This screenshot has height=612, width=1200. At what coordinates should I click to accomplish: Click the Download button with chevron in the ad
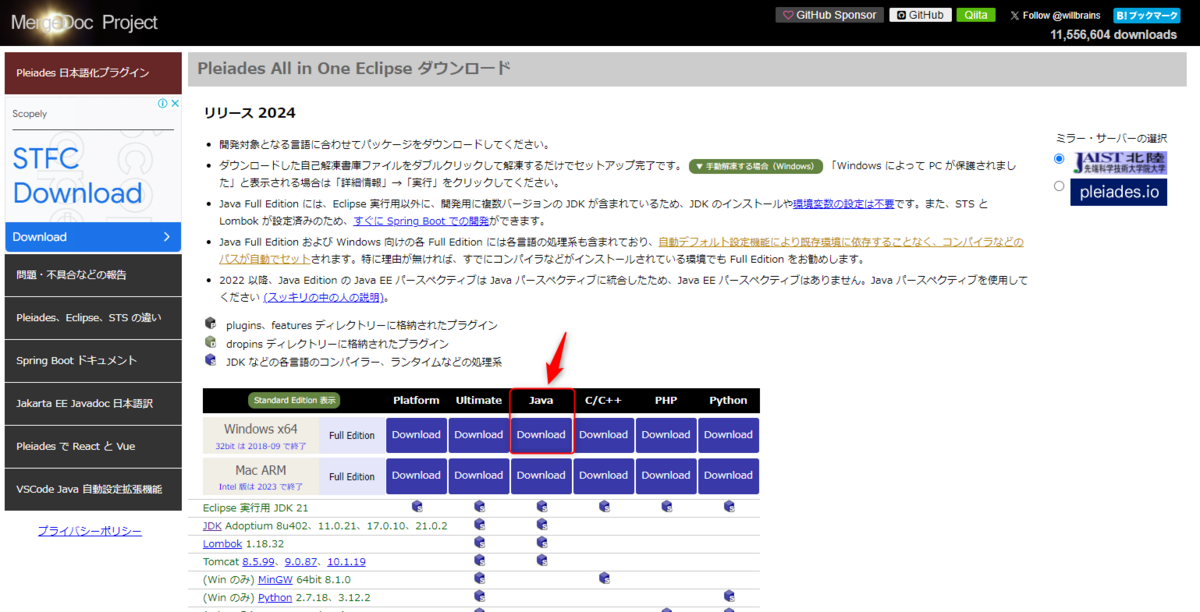(93, 237)
